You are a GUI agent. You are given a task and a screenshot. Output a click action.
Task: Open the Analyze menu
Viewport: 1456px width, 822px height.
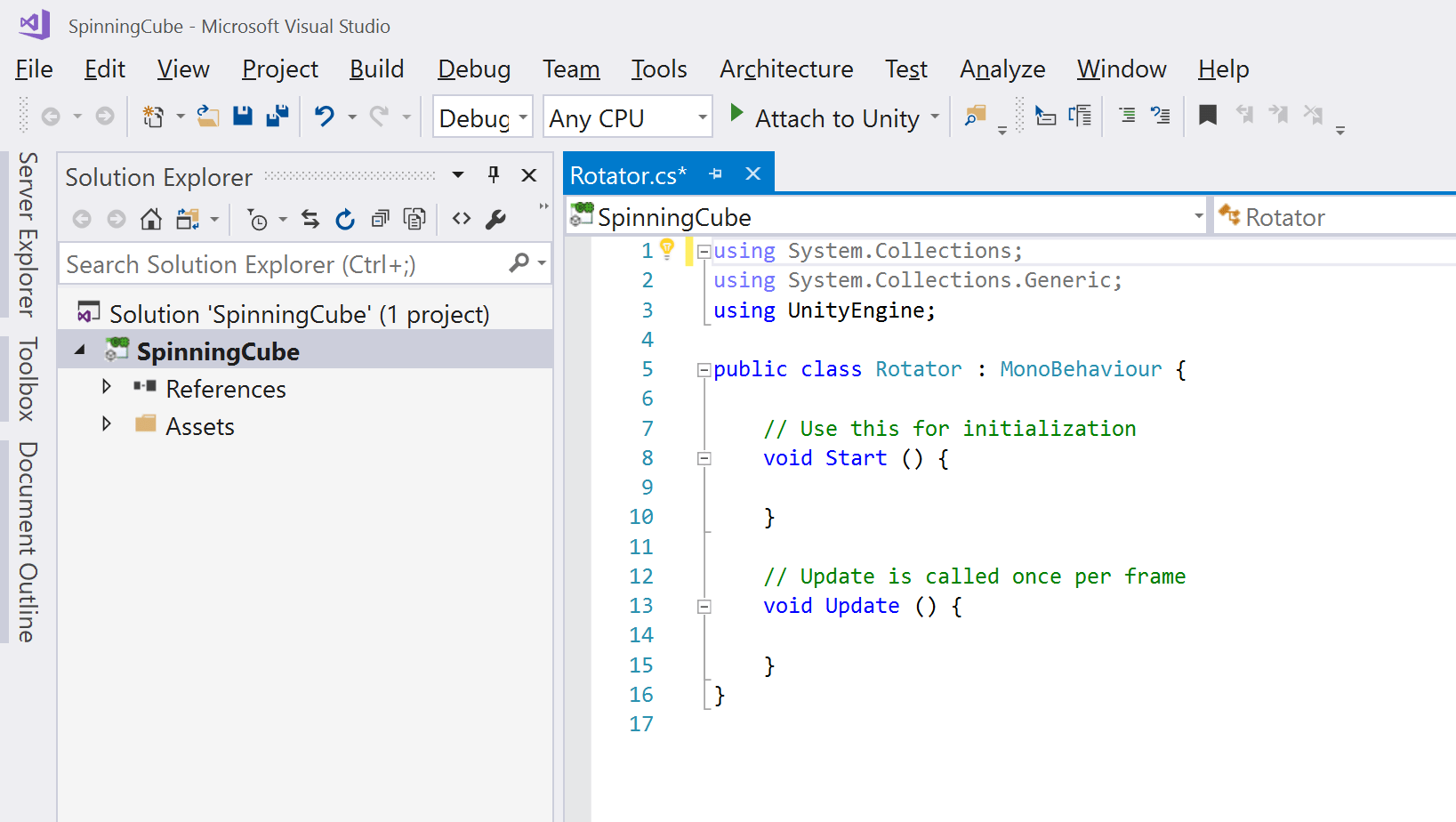(1002, 68)
